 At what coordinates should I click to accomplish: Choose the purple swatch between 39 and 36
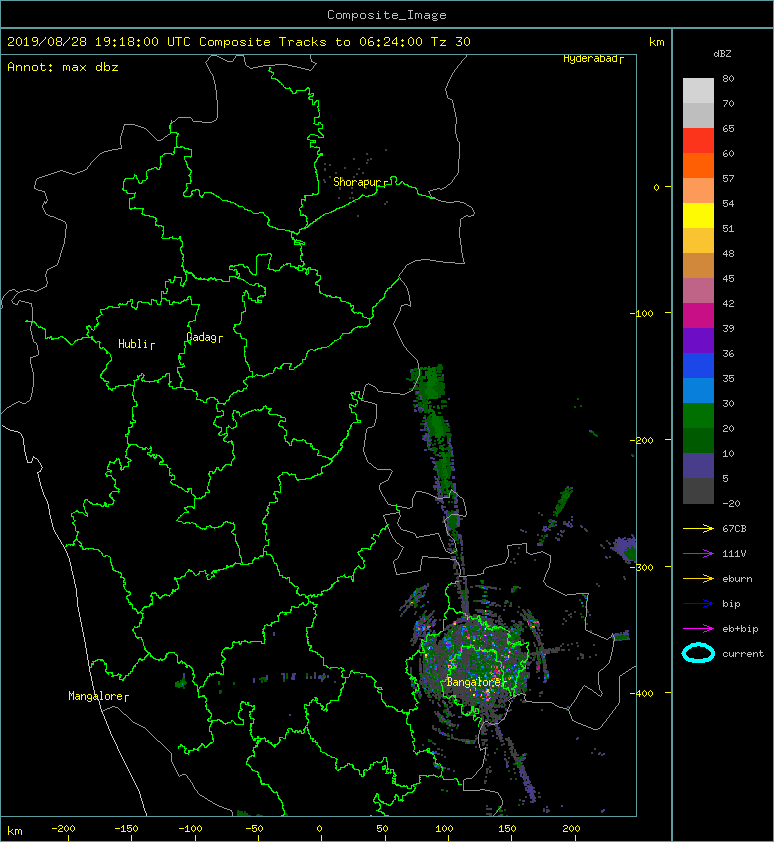[698, 340]
